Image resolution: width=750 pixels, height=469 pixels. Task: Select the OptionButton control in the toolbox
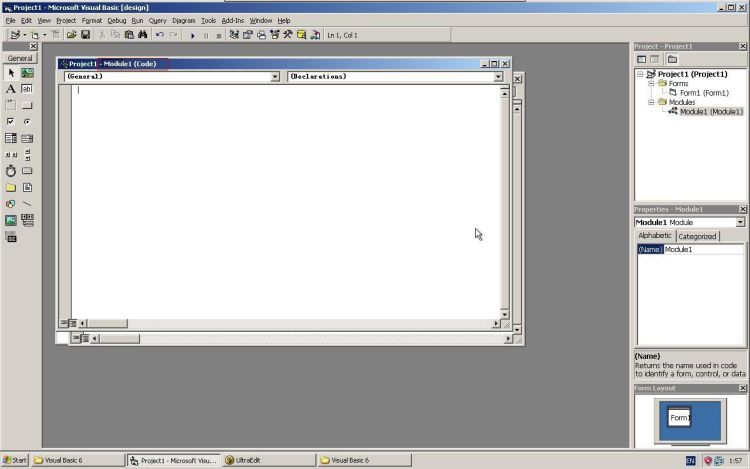tap(27, 121)
